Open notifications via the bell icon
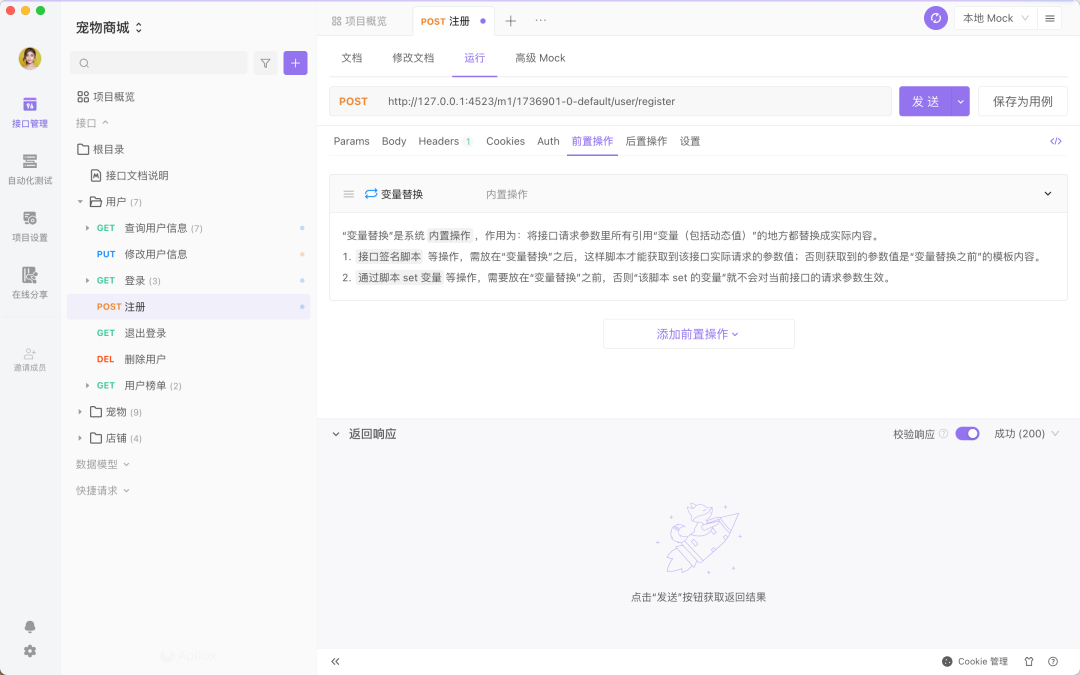The height and width of the screenshot is (675, 1080). click(x=30, y=627)
